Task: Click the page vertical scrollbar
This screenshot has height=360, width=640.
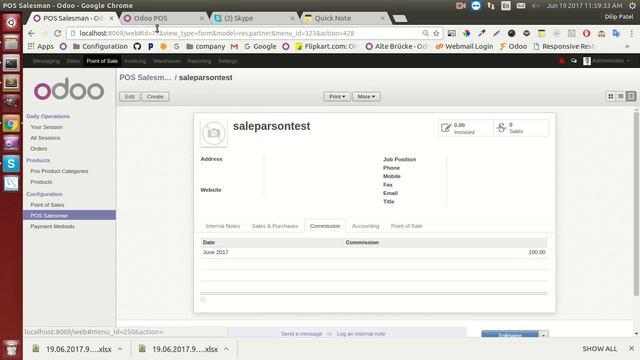Action: [x=636, y=204]
